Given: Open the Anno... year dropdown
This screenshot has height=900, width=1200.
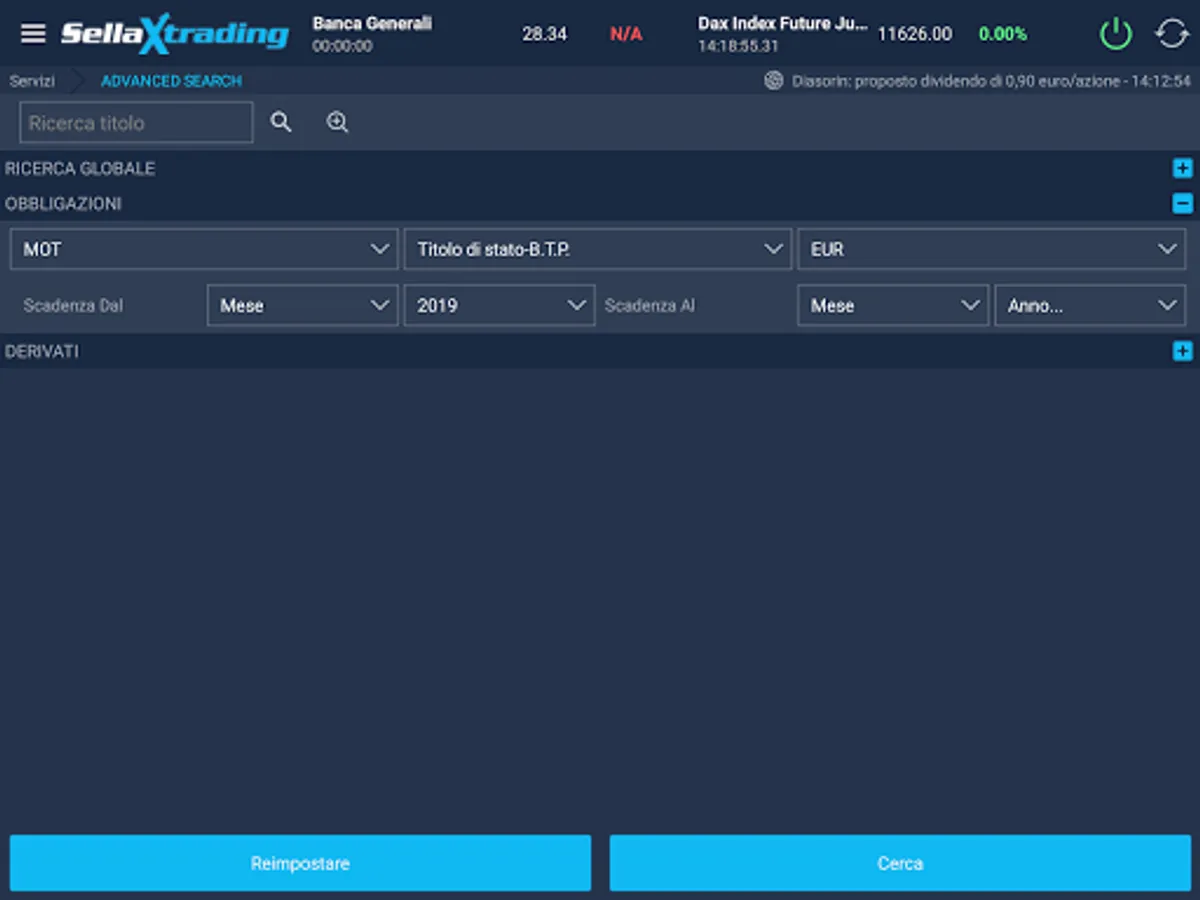Looking at the screenshot, I should [1090, 305].
